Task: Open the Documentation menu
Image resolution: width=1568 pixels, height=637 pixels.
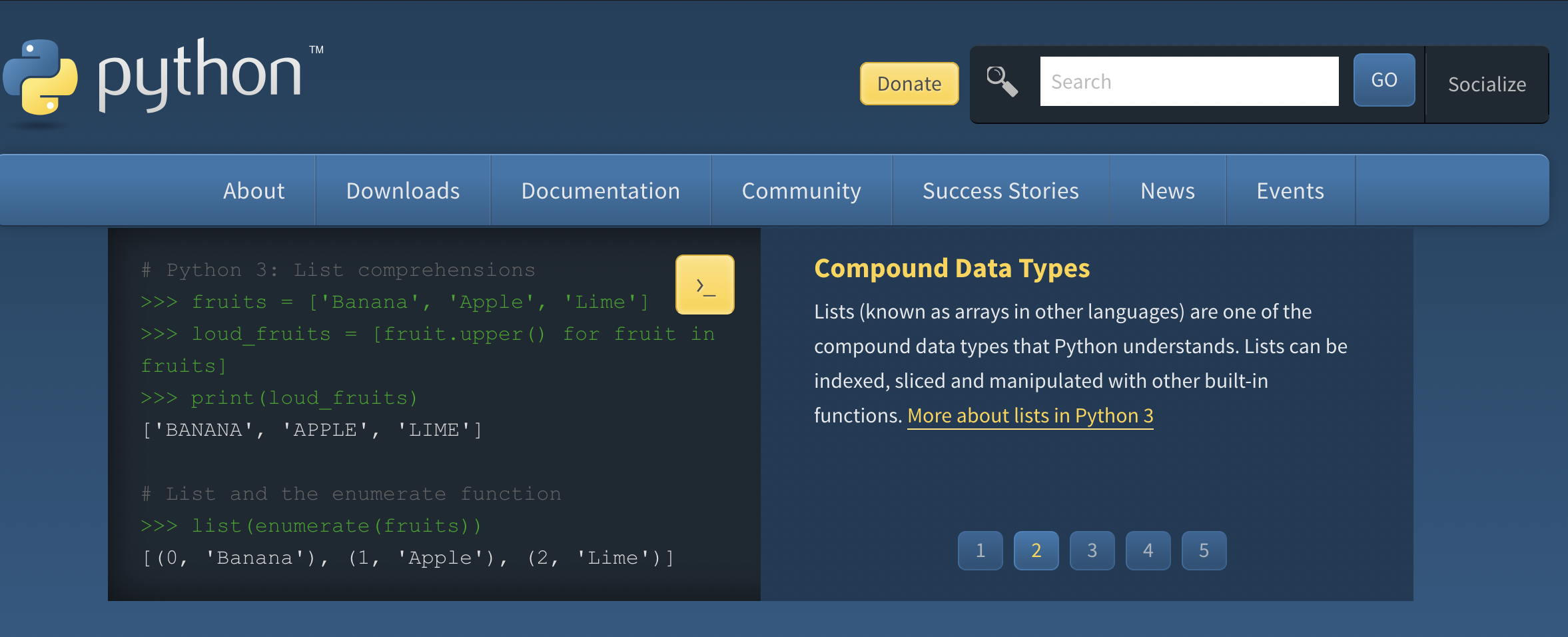Action: (x=601, y=191)
